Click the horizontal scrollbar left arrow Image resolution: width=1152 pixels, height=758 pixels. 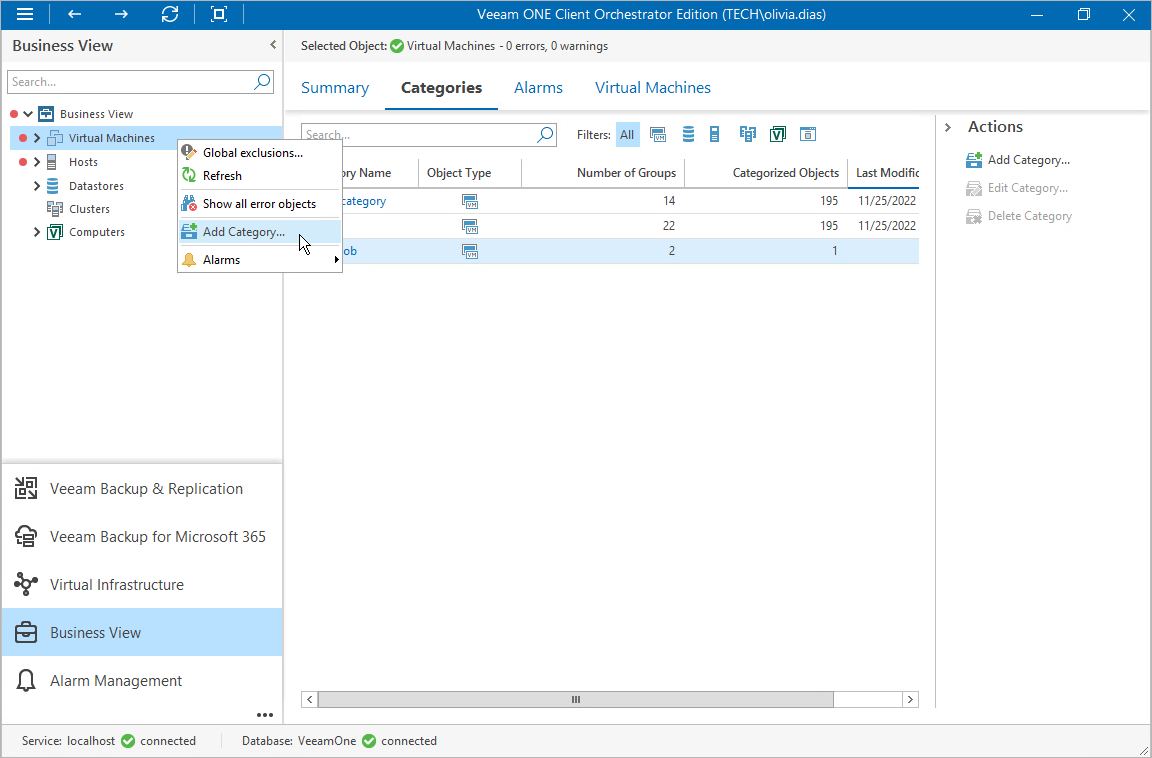pyautogui.click(x=309, y=699)
